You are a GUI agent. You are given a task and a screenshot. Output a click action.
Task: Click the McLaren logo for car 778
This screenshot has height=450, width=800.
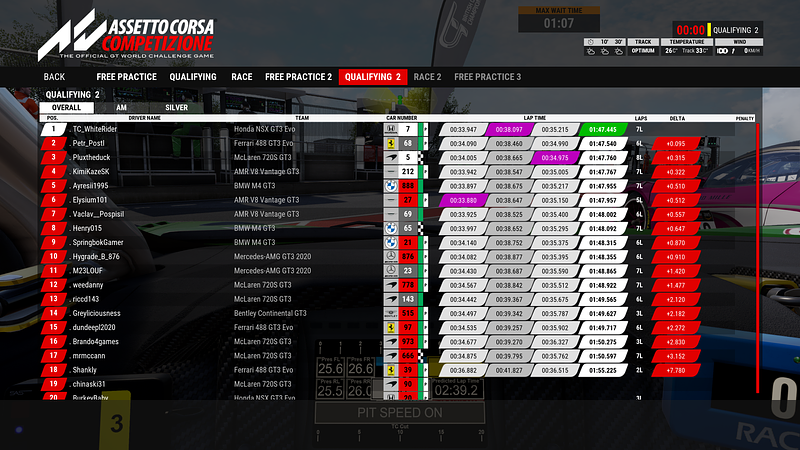tap(390, 285)
